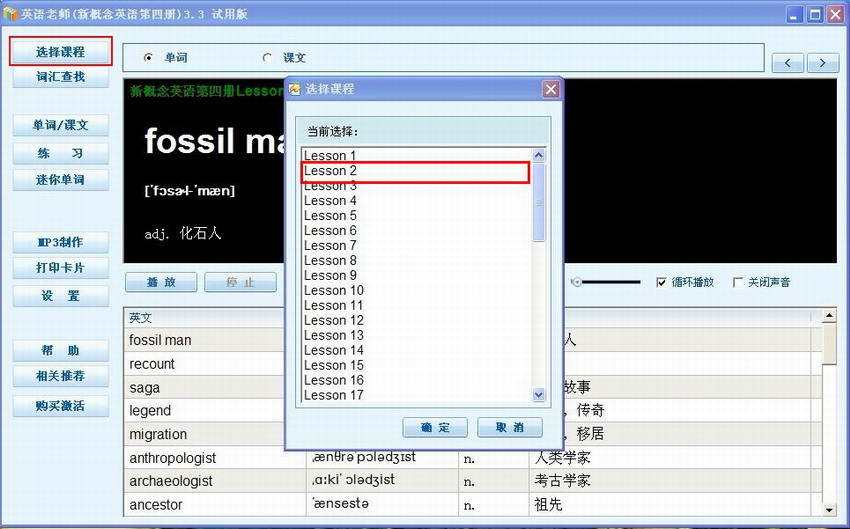Open 相关推荐 recommendations
This screenshot has width=850, height=529.
60,376
